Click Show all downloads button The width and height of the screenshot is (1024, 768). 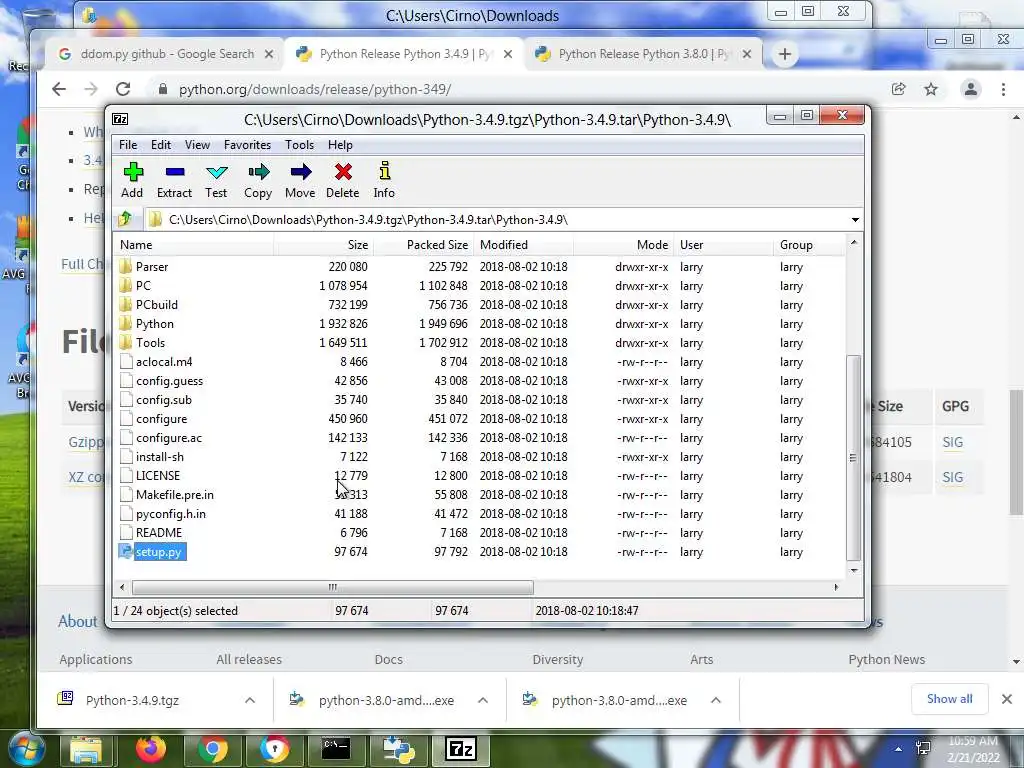950,699
